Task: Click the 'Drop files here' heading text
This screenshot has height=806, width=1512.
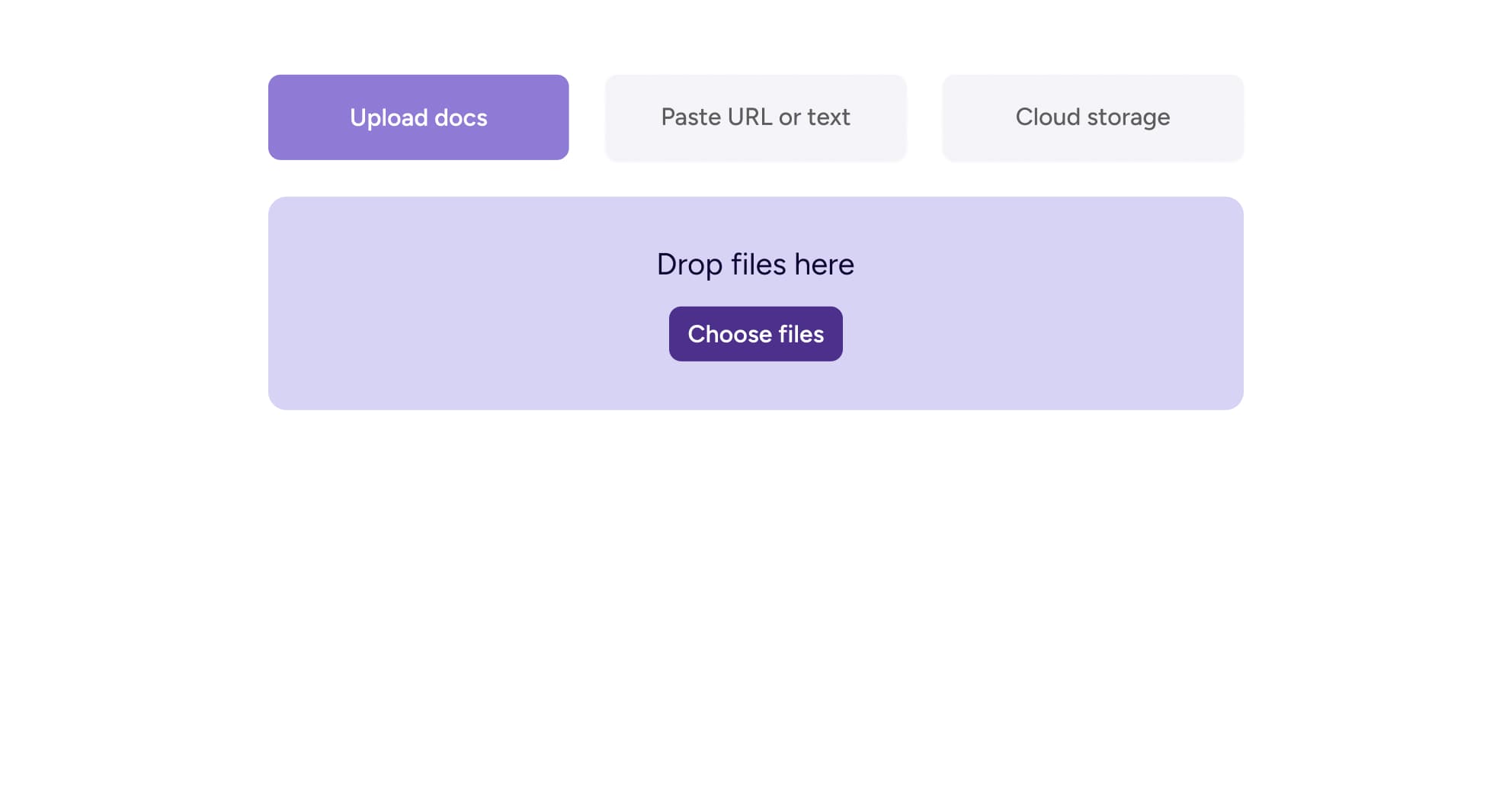Action: [x=755, y=265]
